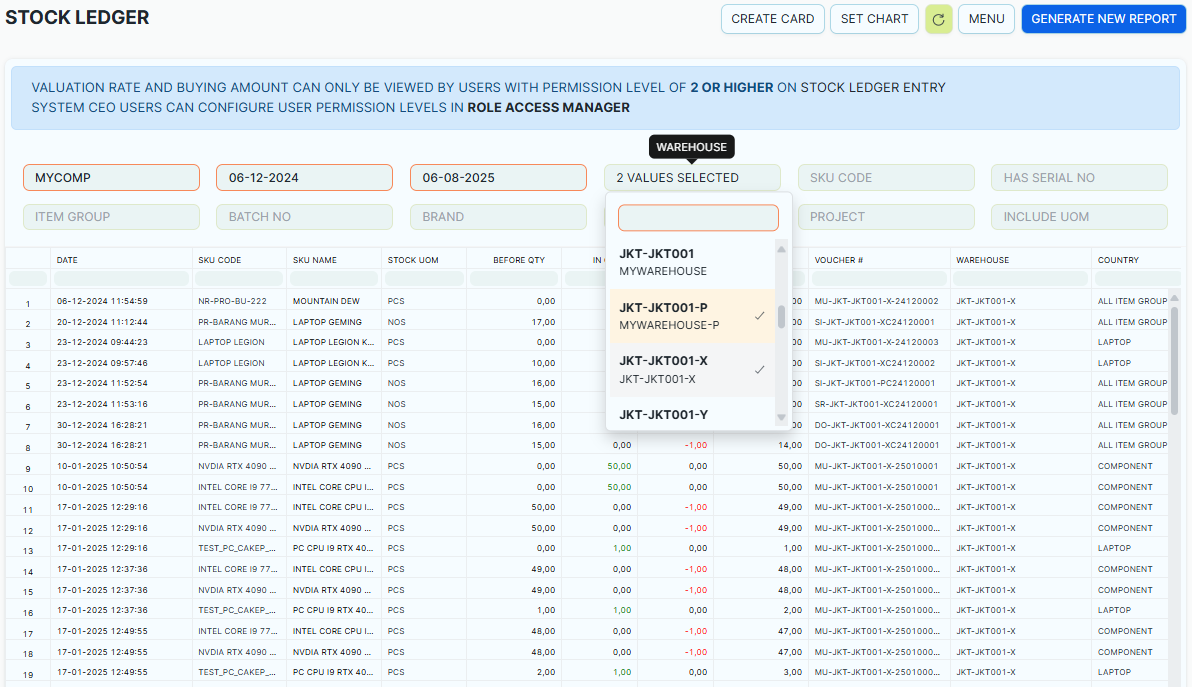Sort by the COUNTRY column header
The width and height of the screenshot is (1192, 687).
click(1118, 260)
